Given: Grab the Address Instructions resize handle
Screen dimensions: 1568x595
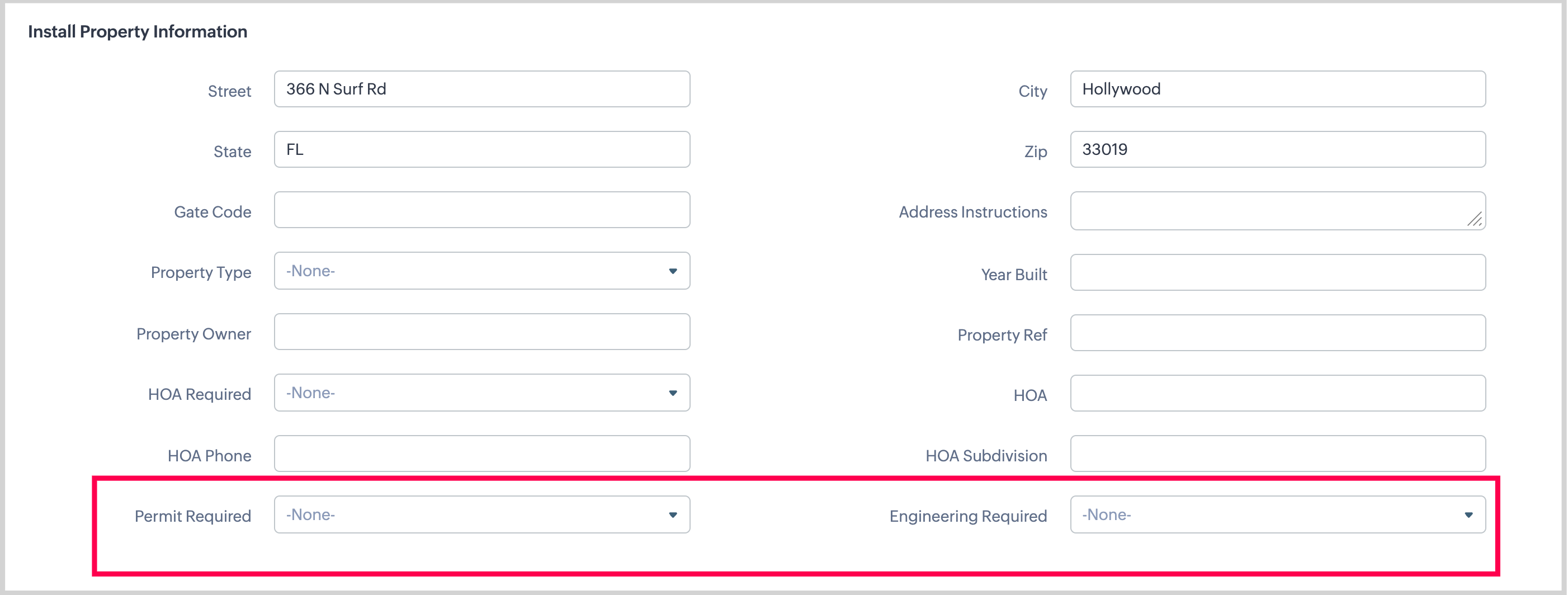Looking at the screenshot, I should pos(1474,219).
